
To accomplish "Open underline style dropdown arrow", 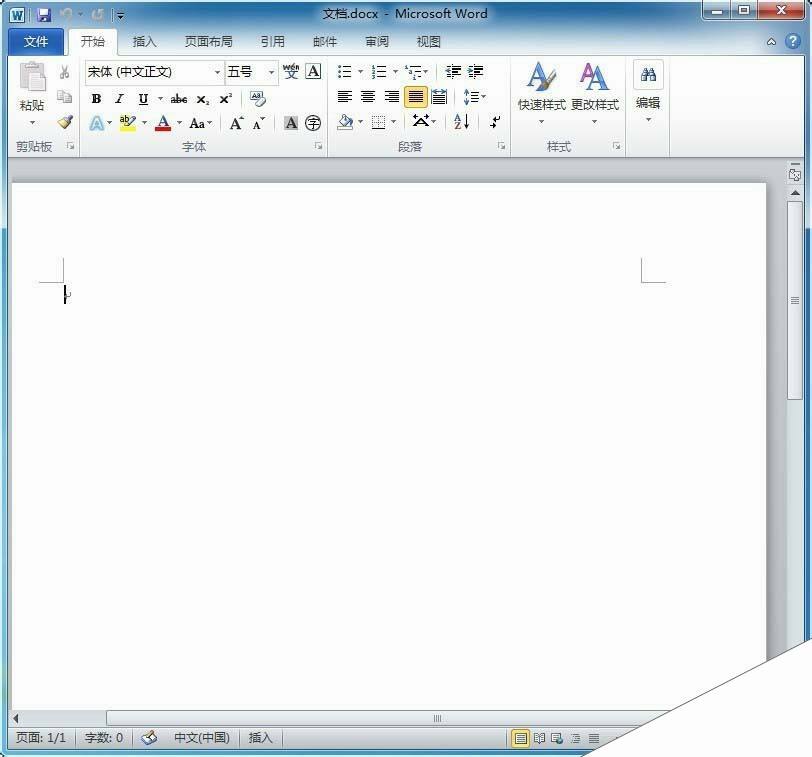I will click(x=160, y=98).
